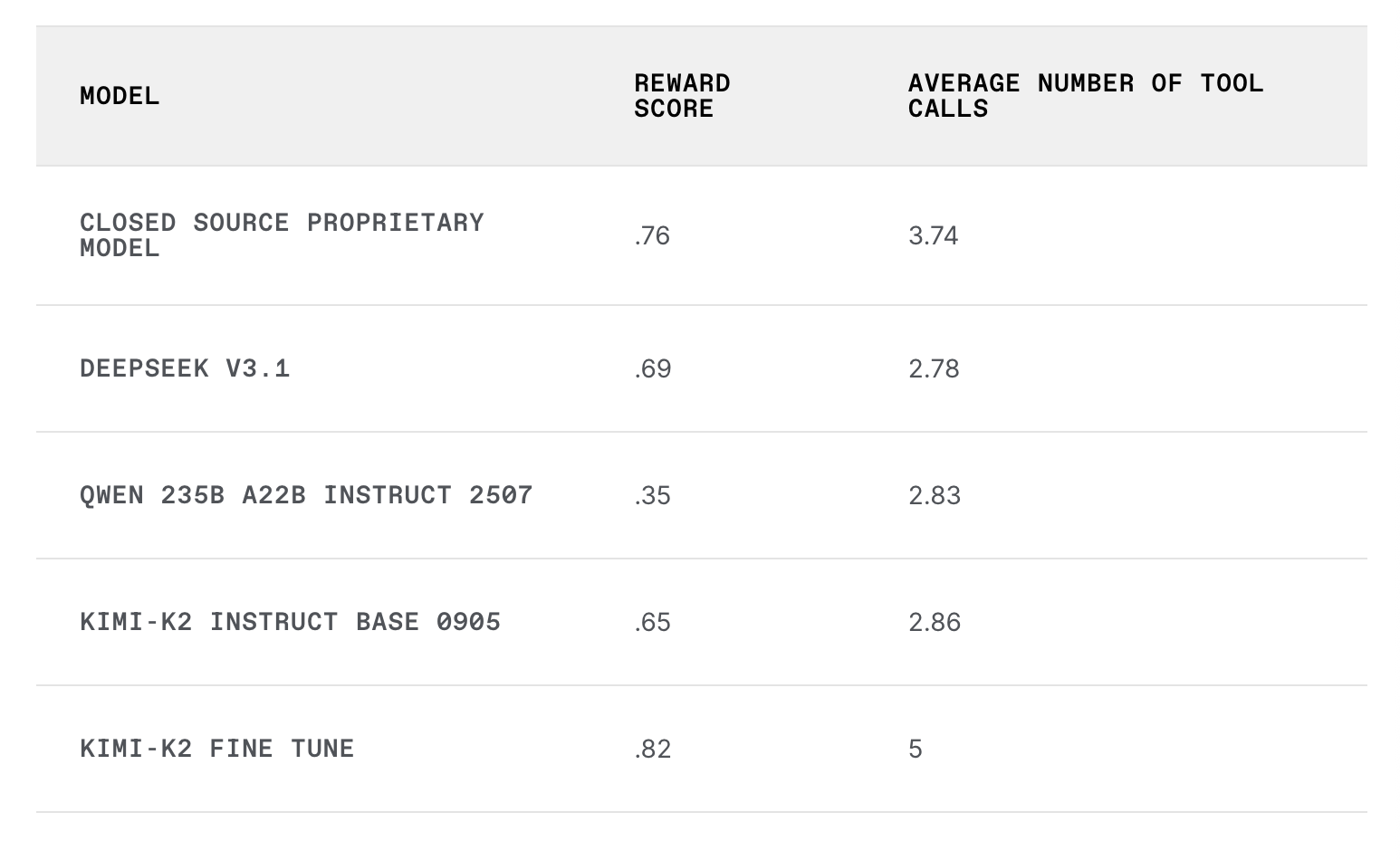Select the Closed Source Proprietary Model row label
The width and height of the screenshot is (1400, 860).
tap(282, 235)
